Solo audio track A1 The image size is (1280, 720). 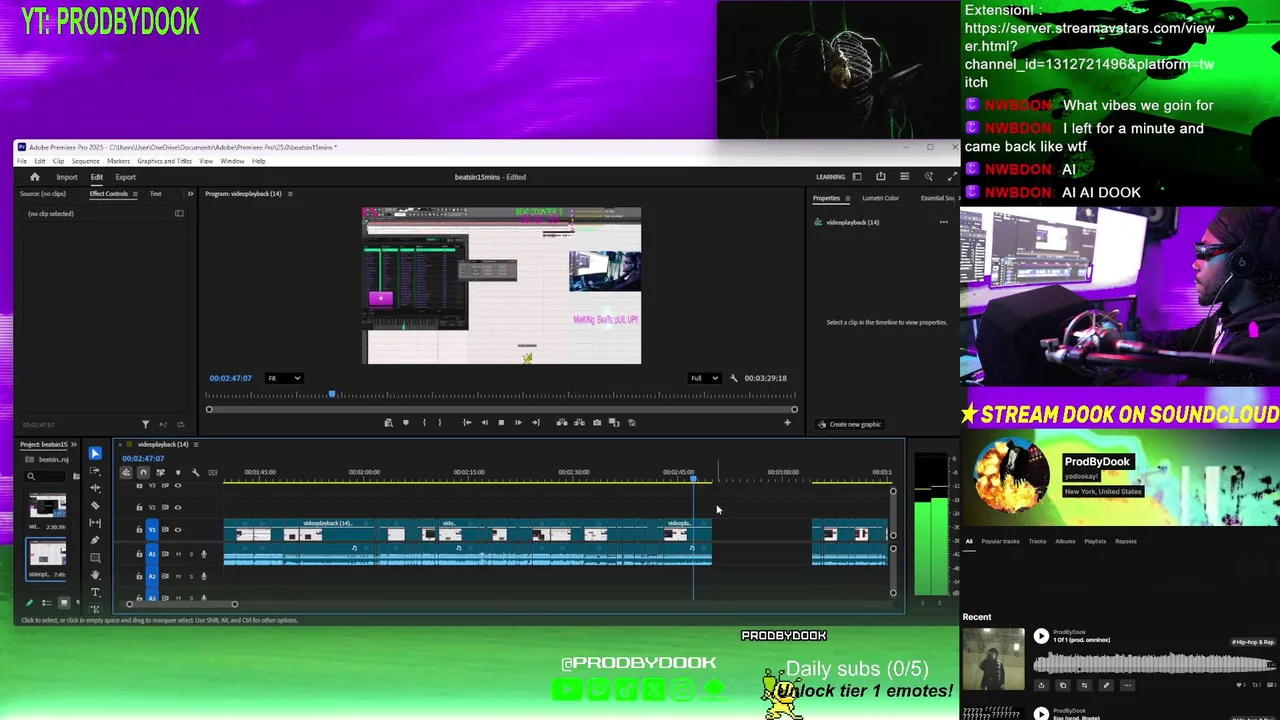190,554
